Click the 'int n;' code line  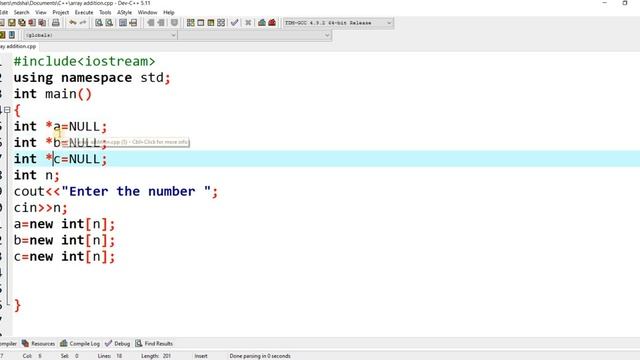pyautogui.click(x=37, y=175)
